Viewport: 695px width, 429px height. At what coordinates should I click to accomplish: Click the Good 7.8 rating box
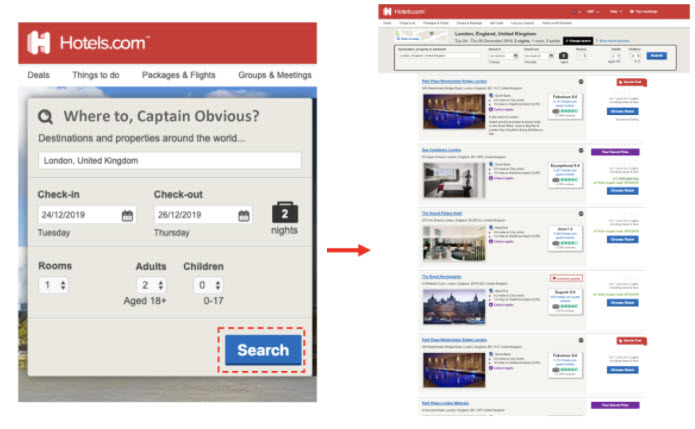tap(565, 238)
